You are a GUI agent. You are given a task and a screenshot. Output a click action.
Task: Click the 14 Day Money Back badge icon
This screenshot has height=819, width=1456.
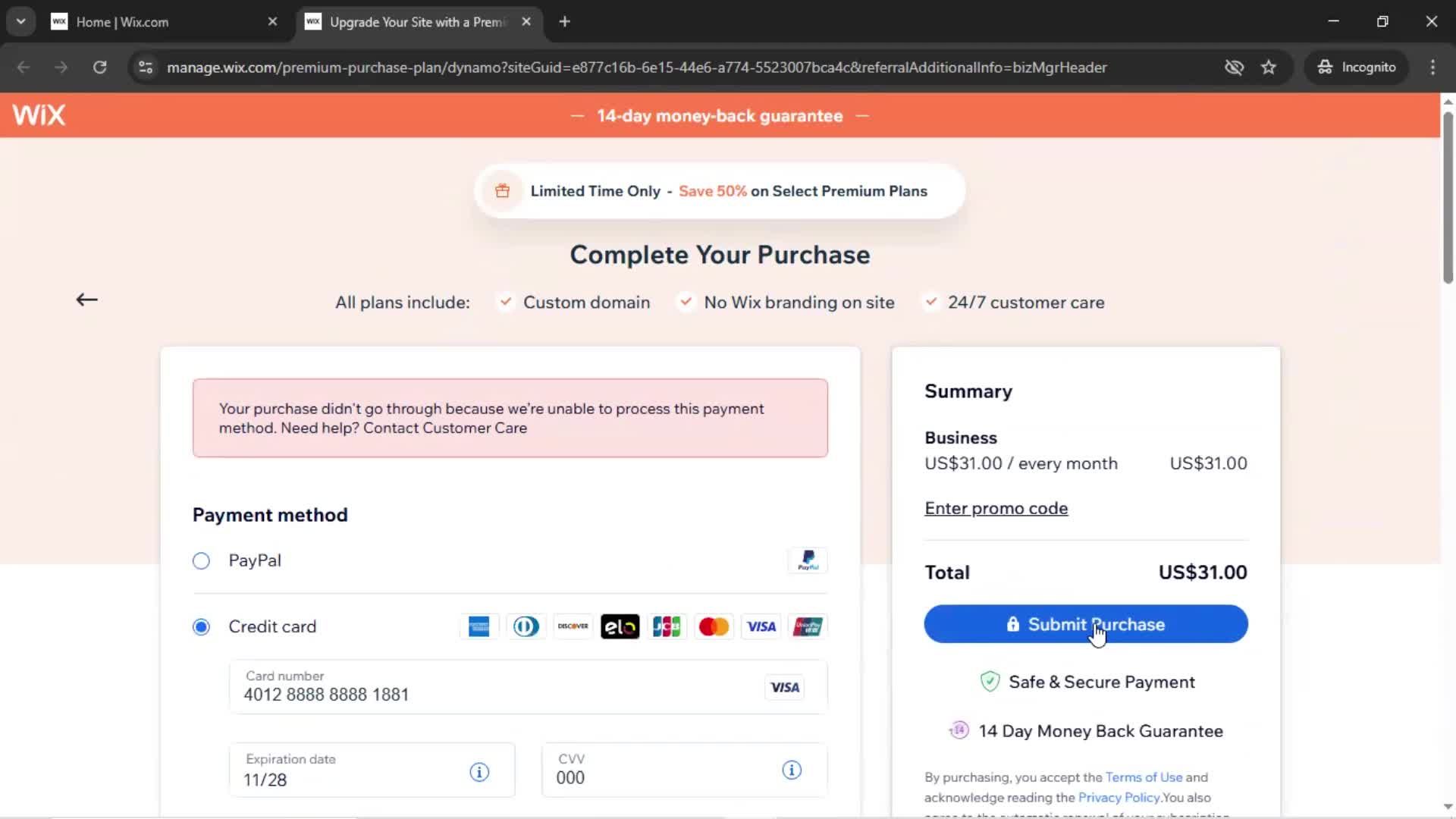pyautogui.click(x=959, y=730)
